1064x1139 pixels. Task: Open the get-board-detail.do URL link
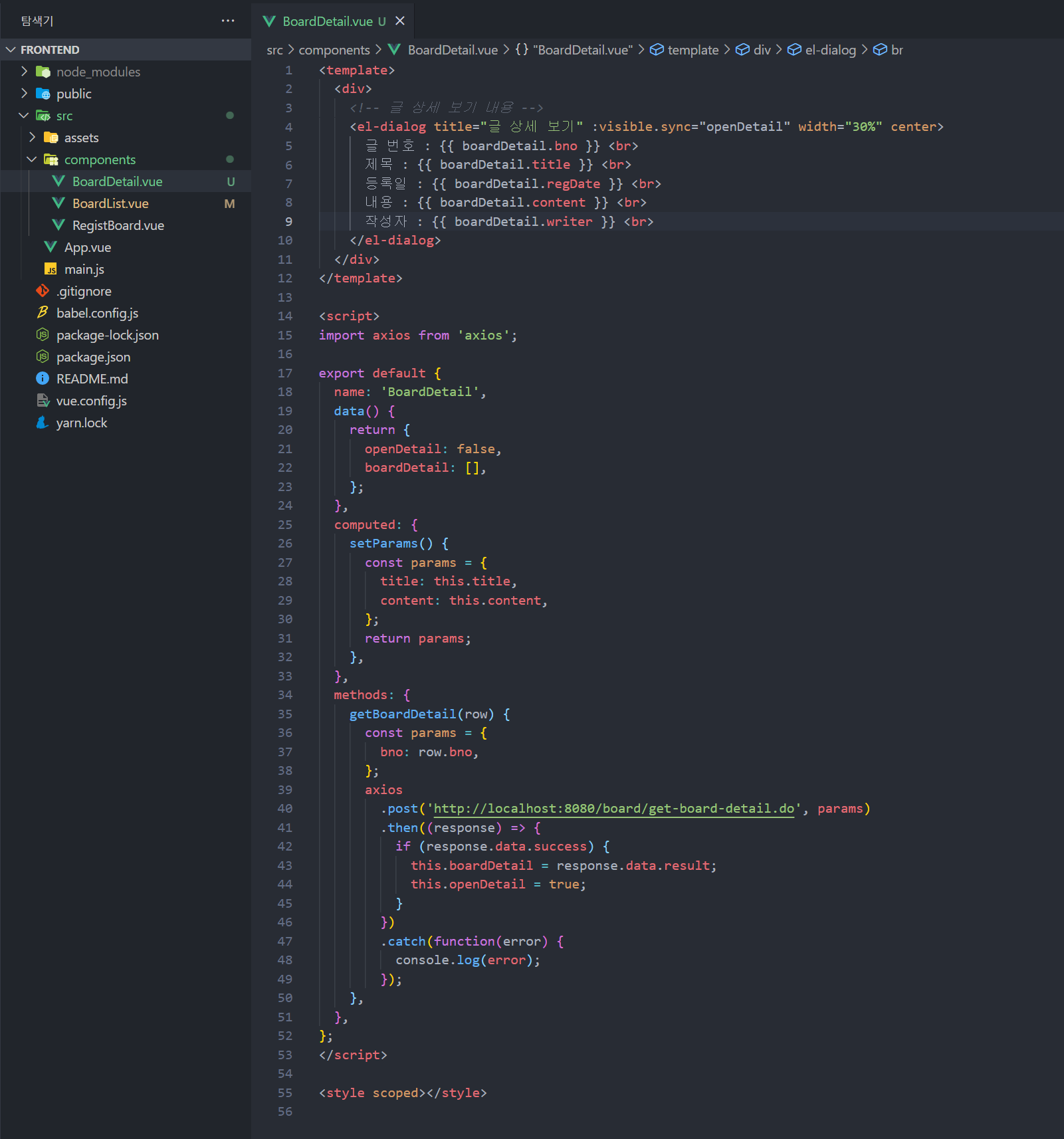coord(613,809)
